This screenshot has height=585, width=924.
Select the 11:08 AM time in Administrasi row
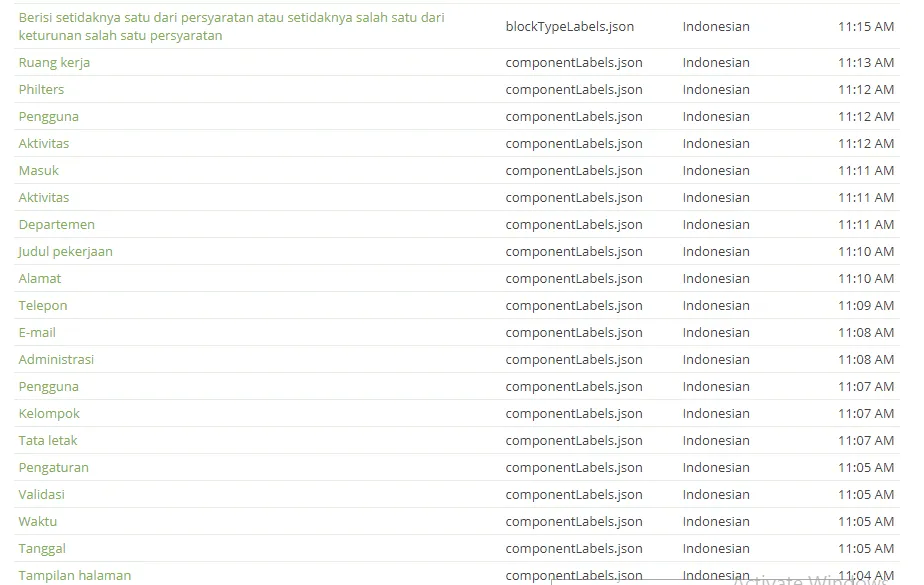pyautogui.click(x=866, y=359)
